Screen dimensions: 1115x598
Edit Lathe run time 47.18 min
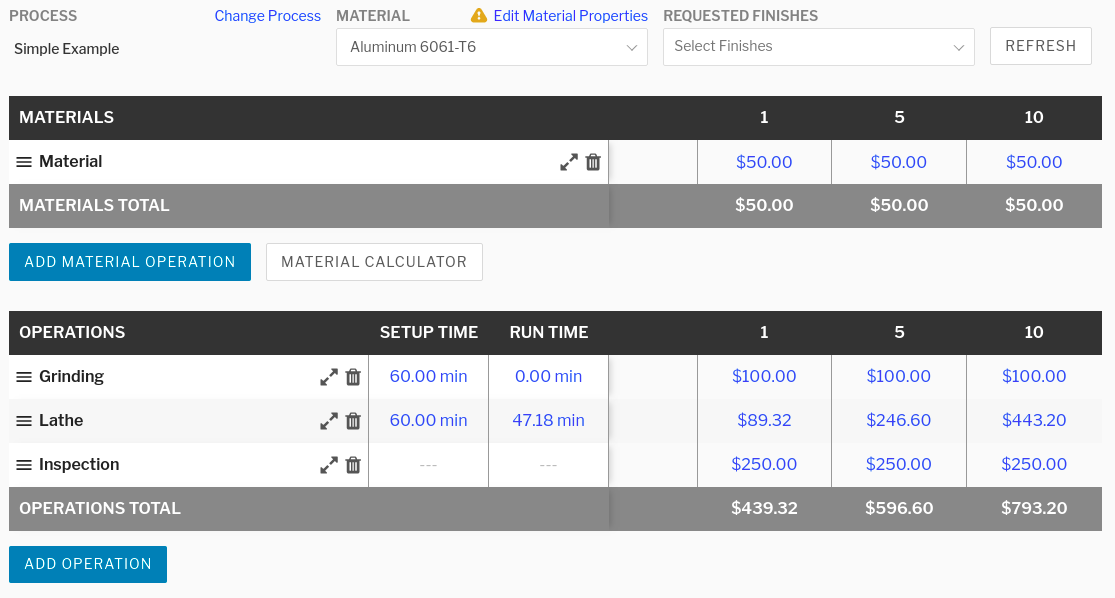(x=548, y=421)
